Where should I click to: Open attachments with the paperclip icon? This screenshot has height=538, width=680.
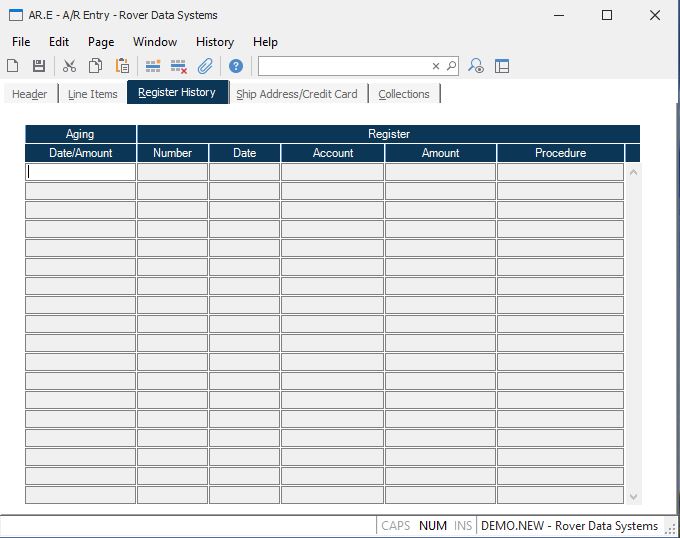pos(205,66)
